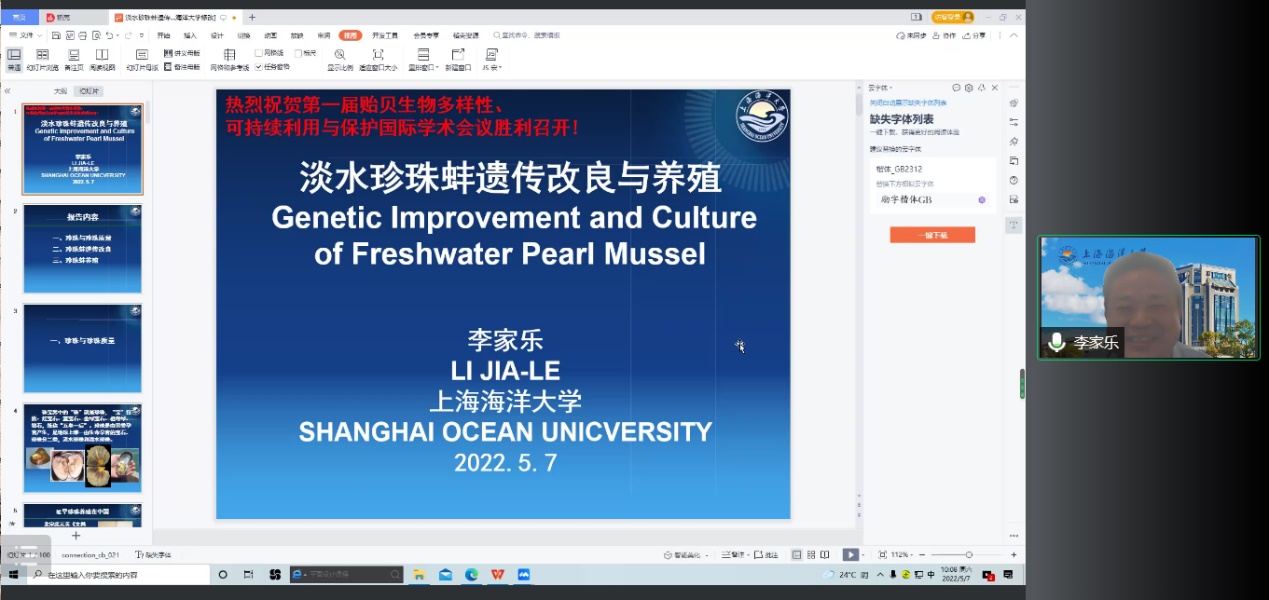Collapse the ribbon with the chevron
Viewport: 1269px width, 600px height.
pos(1016,35)
